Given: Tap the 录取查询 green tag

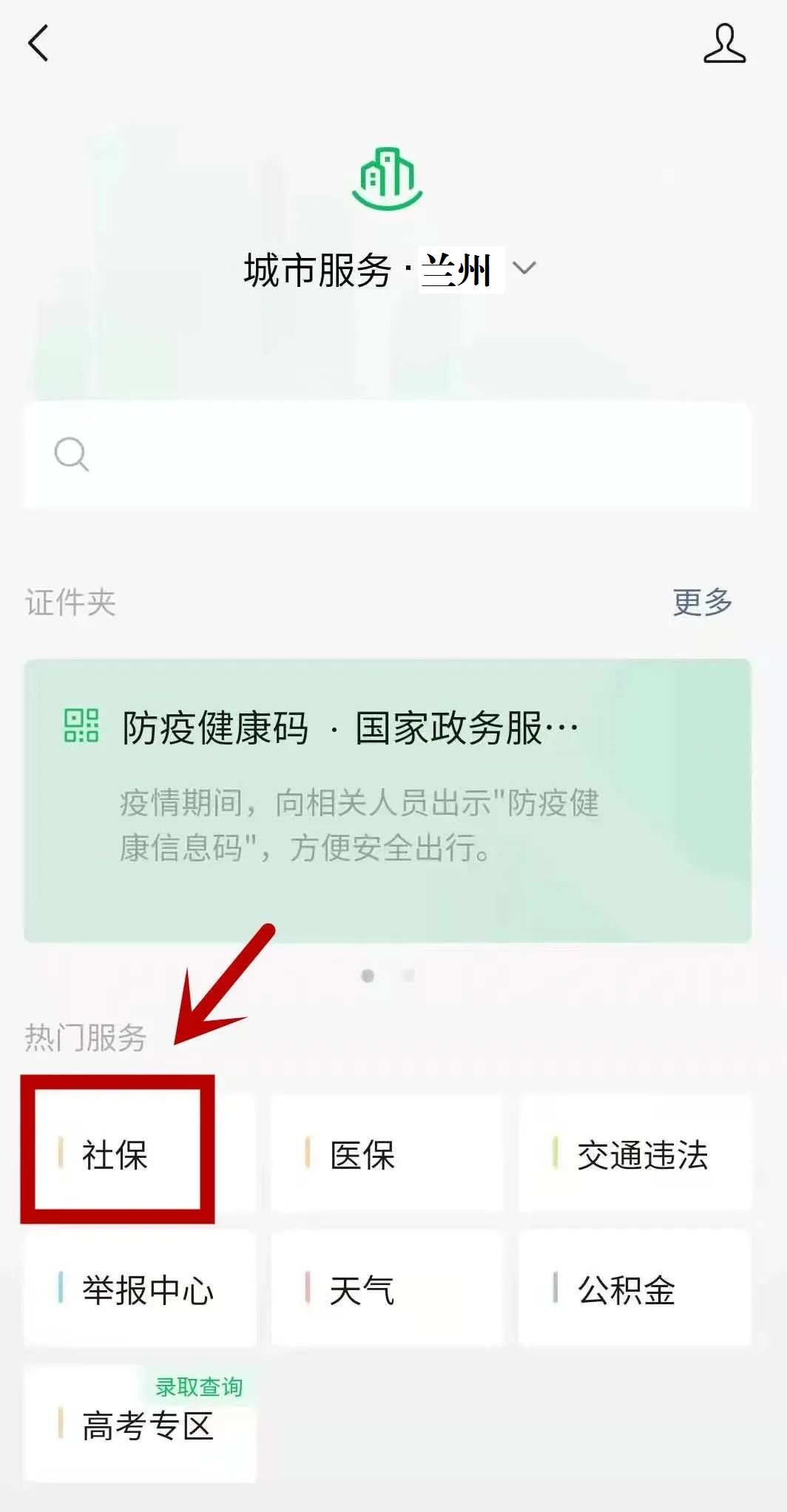Looking at the screenshot, I should (199, 1387).
